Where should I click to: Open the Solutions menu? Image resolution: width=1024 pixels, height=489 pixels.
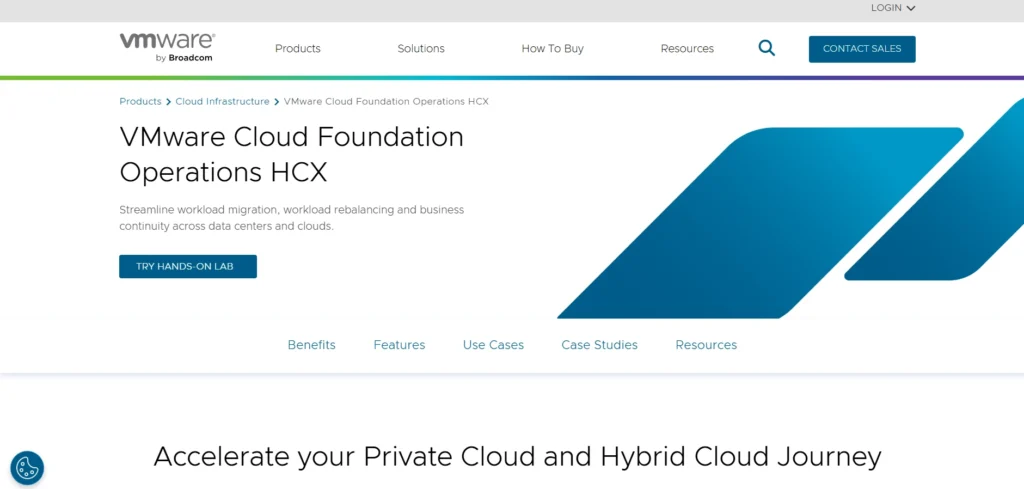coord(421,48)
